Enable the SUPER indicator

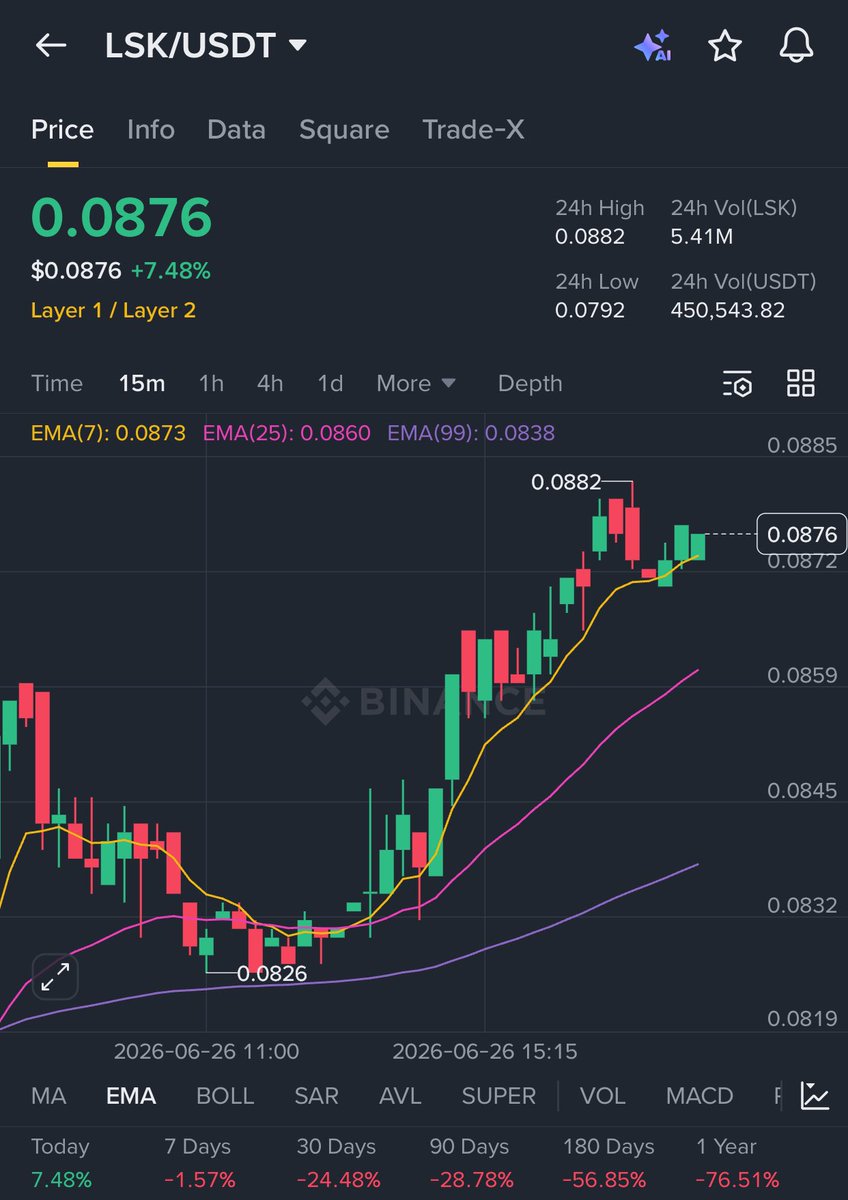tap(499, 1096)
